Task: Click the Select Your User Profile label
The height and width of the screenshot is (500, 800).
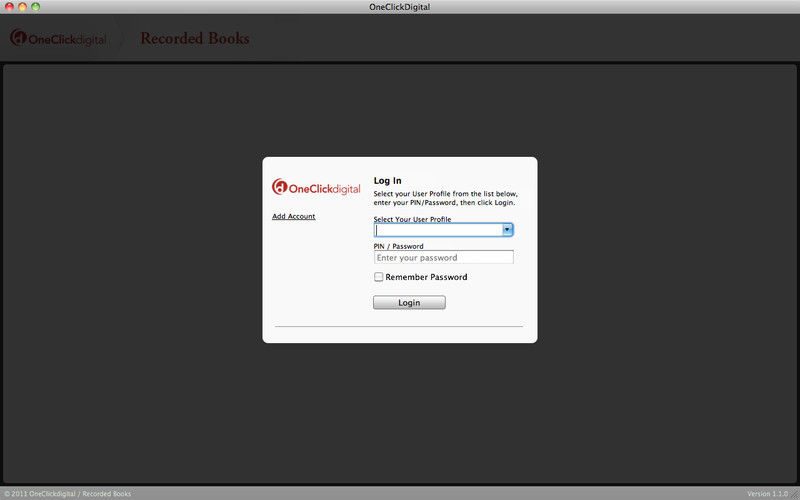Action: pyautogui.click(x=412, y=219)
